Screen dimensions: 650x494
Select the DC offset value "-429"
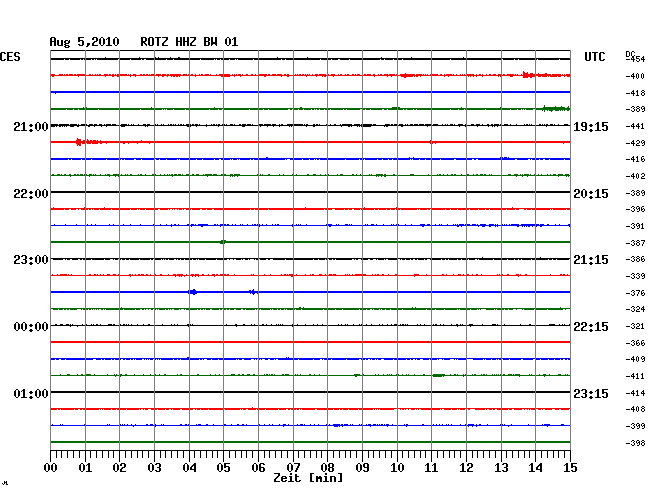pos(635,143)
